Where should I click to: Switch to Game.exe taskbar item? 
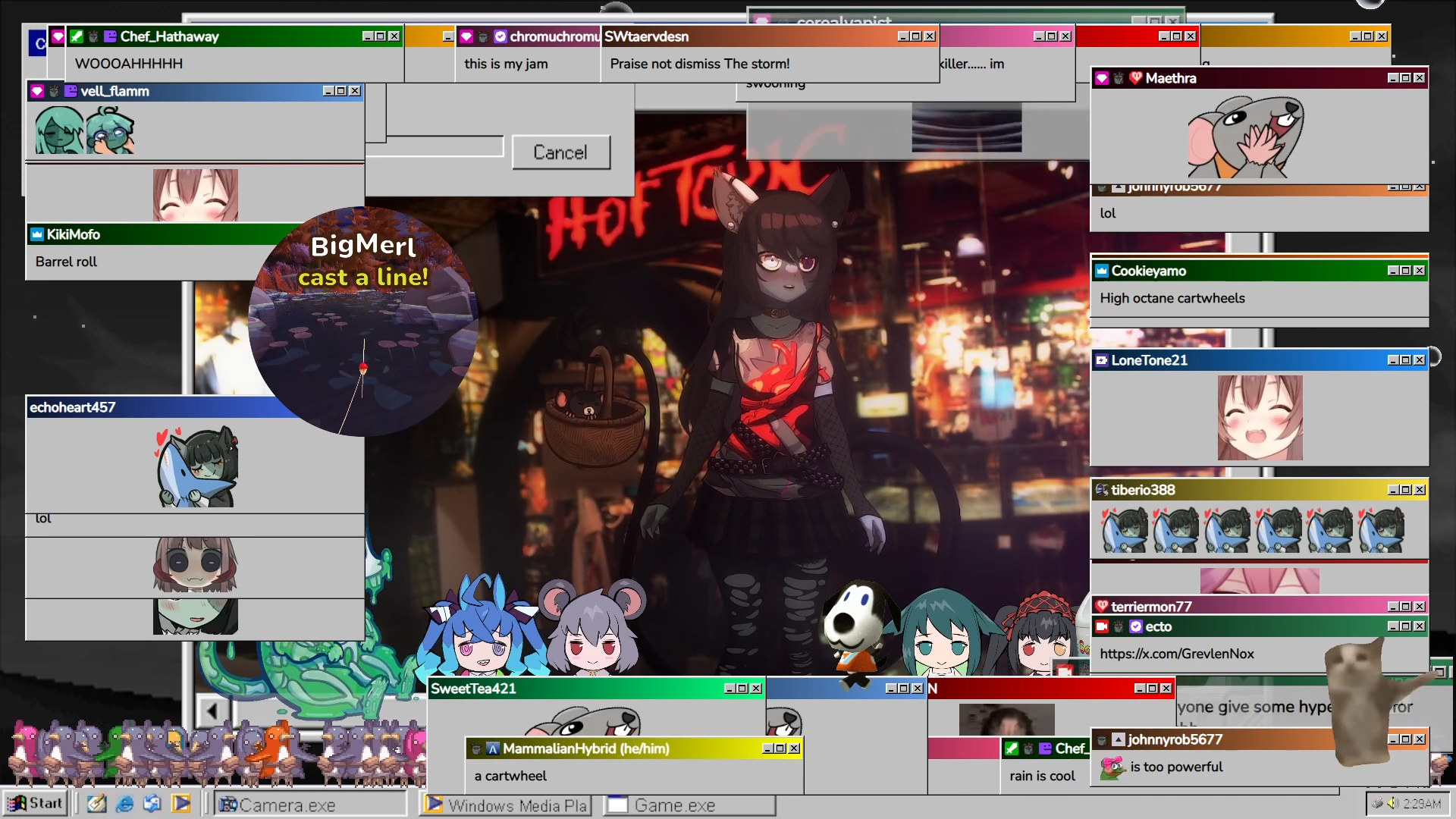[689, 805]
